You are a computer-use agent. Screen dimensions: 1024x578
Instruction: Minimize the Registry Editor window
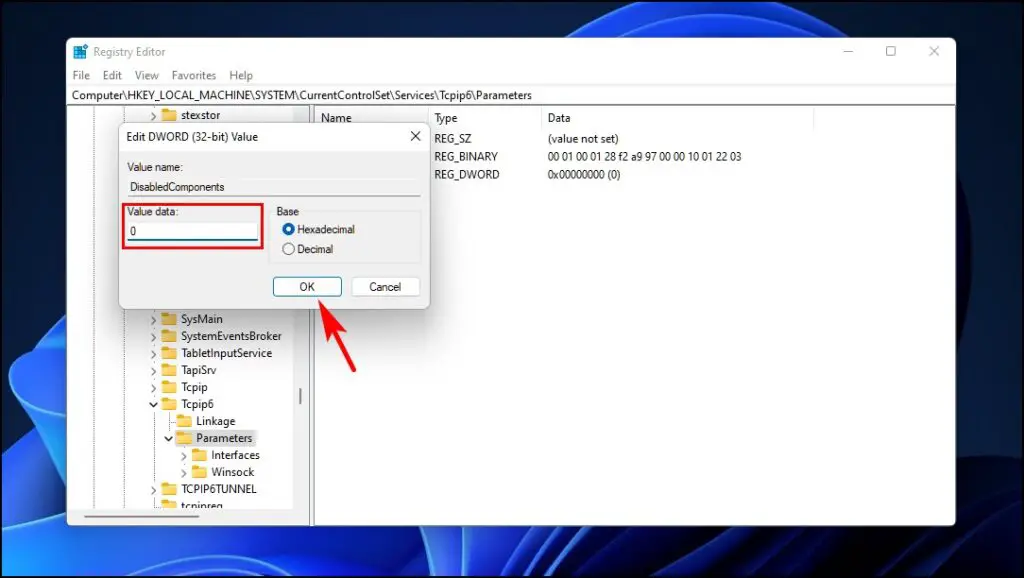(848, 51)
